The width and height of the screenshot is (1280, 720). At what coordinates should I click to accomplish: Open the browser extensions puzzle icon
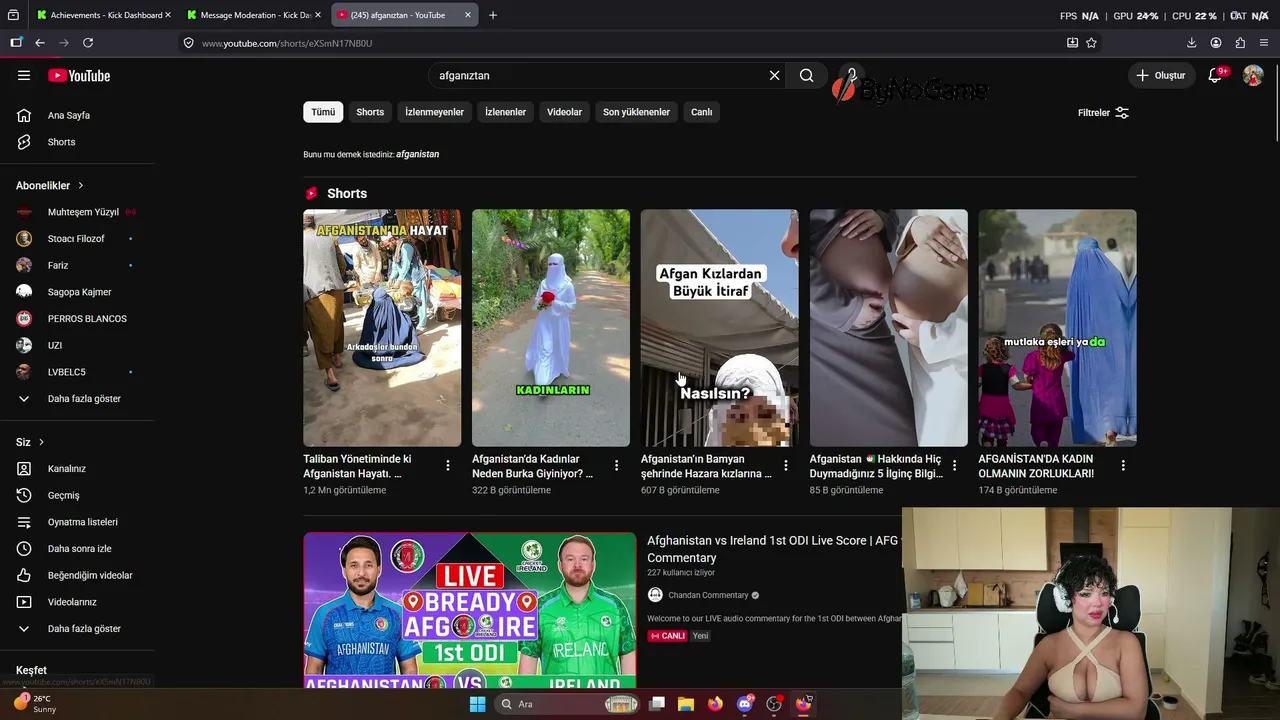1240,43
